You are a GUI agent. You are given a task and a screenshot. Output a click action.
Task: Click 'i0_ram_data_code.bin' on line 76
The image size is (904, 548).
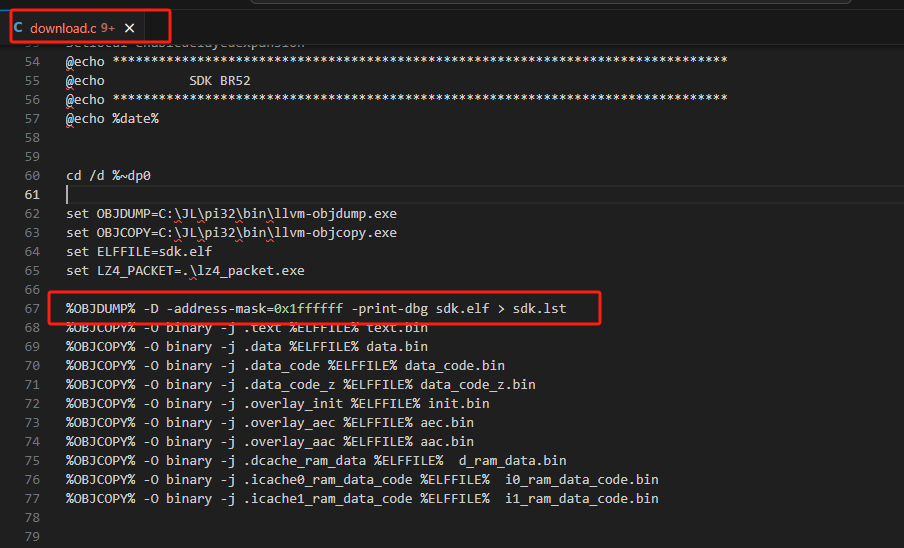coord(582,480)
